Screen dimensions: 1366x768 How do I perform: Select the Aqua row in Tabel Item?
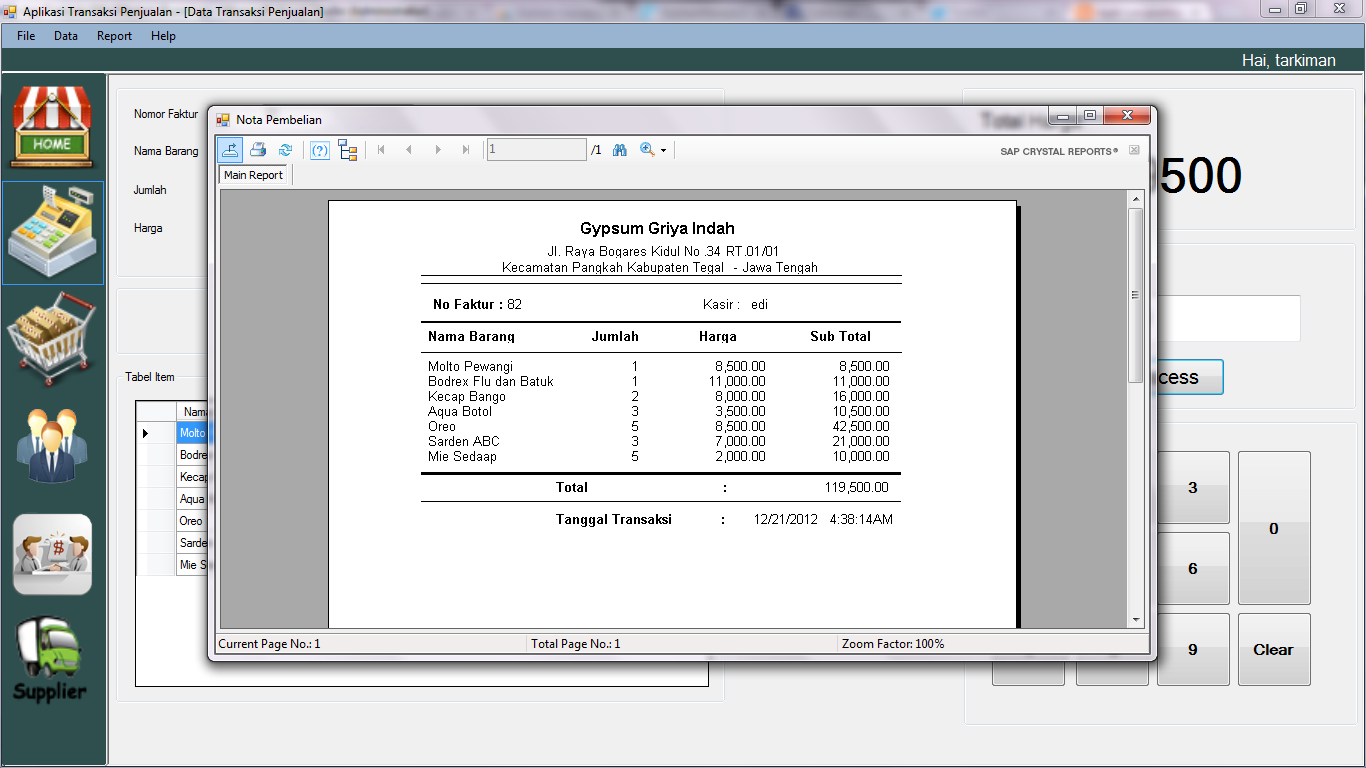[x=173, y=499]
